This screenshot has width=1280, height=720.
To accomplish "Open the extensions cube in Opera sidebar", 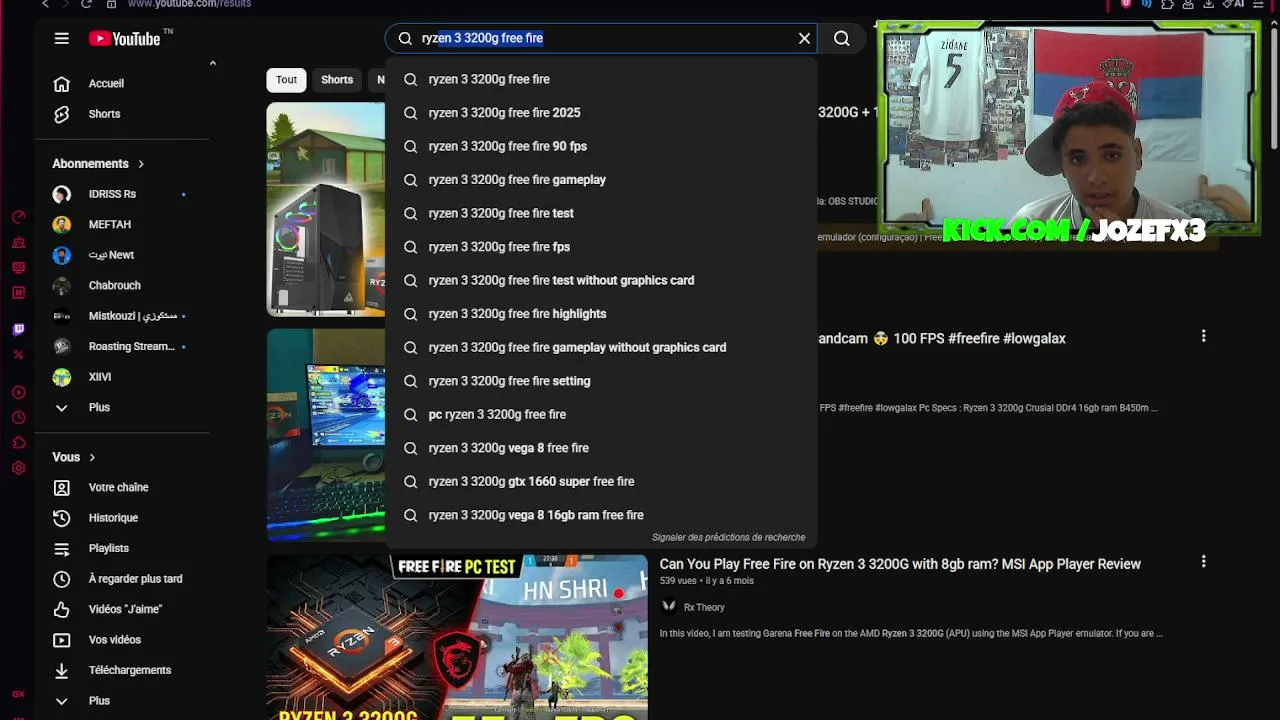I will pos(18,443).
